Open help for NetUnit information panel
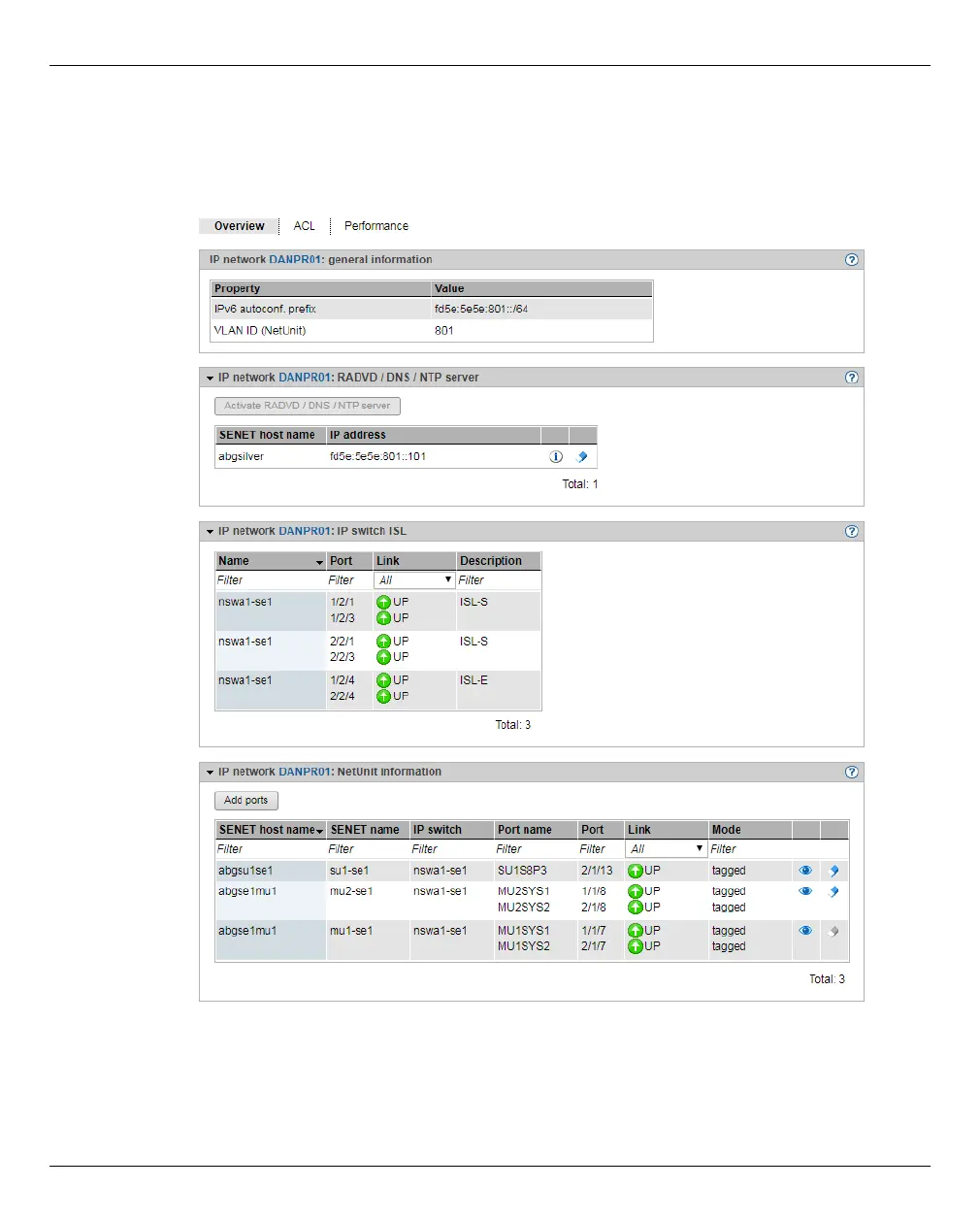Screen dimensions: 980x1221 [x=851, y=773]
